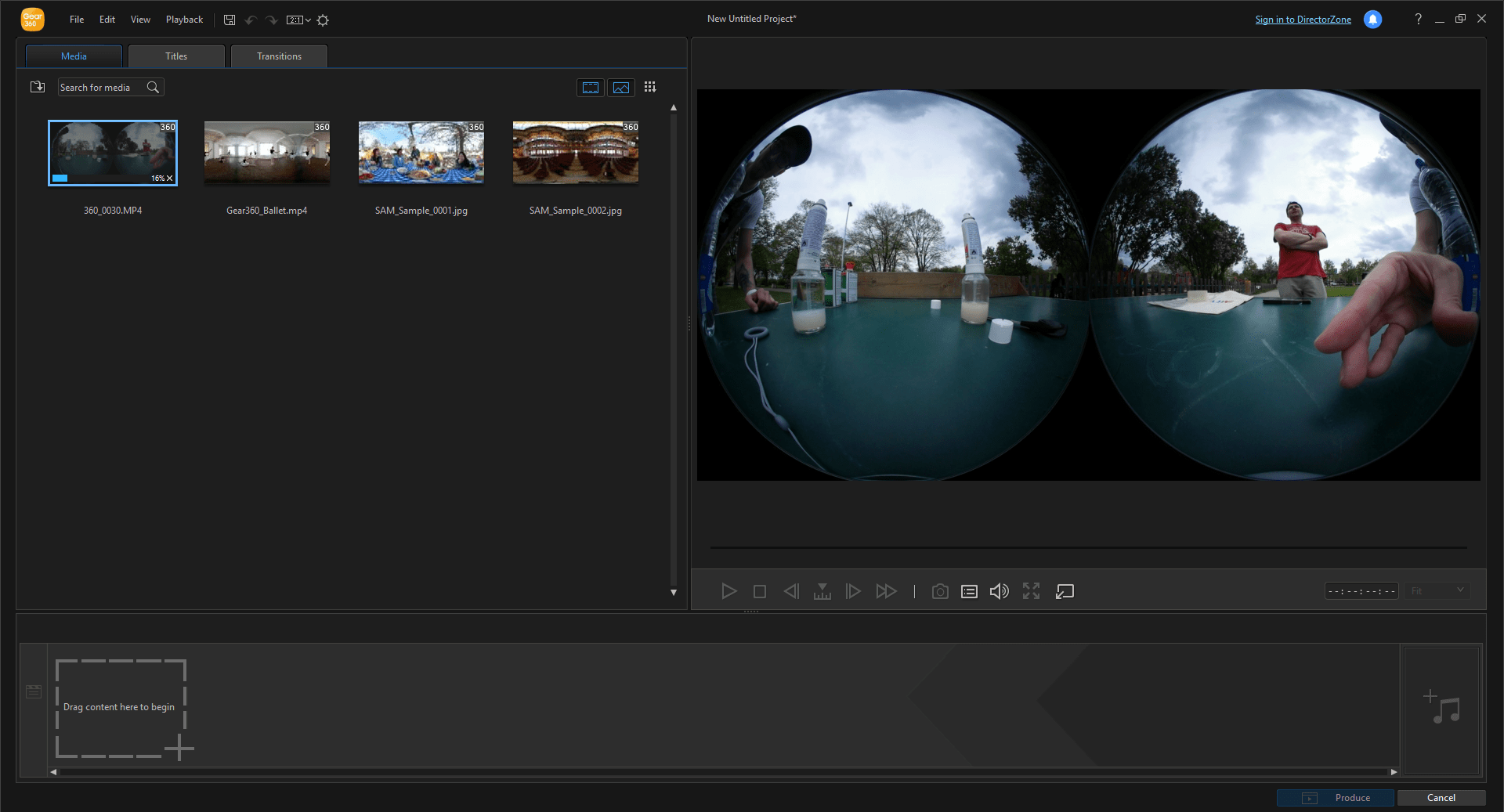Open the settings gear in the top toolbar
This screenshot has width=1504, height=812.
coord(323,20)
